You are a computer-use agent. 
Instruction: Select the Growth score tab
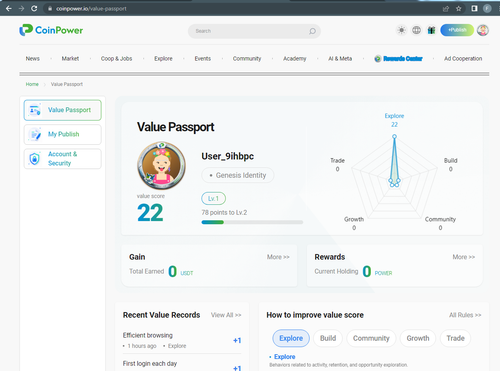point(418,338)
